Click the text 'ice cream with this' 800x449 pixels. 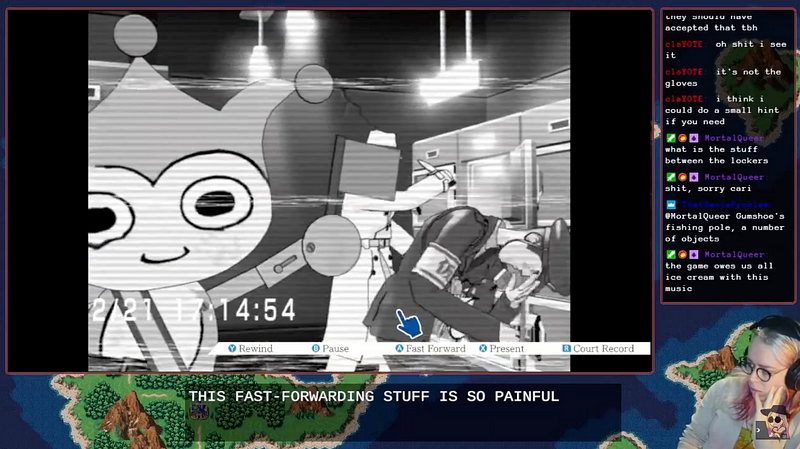coord(716,278)
